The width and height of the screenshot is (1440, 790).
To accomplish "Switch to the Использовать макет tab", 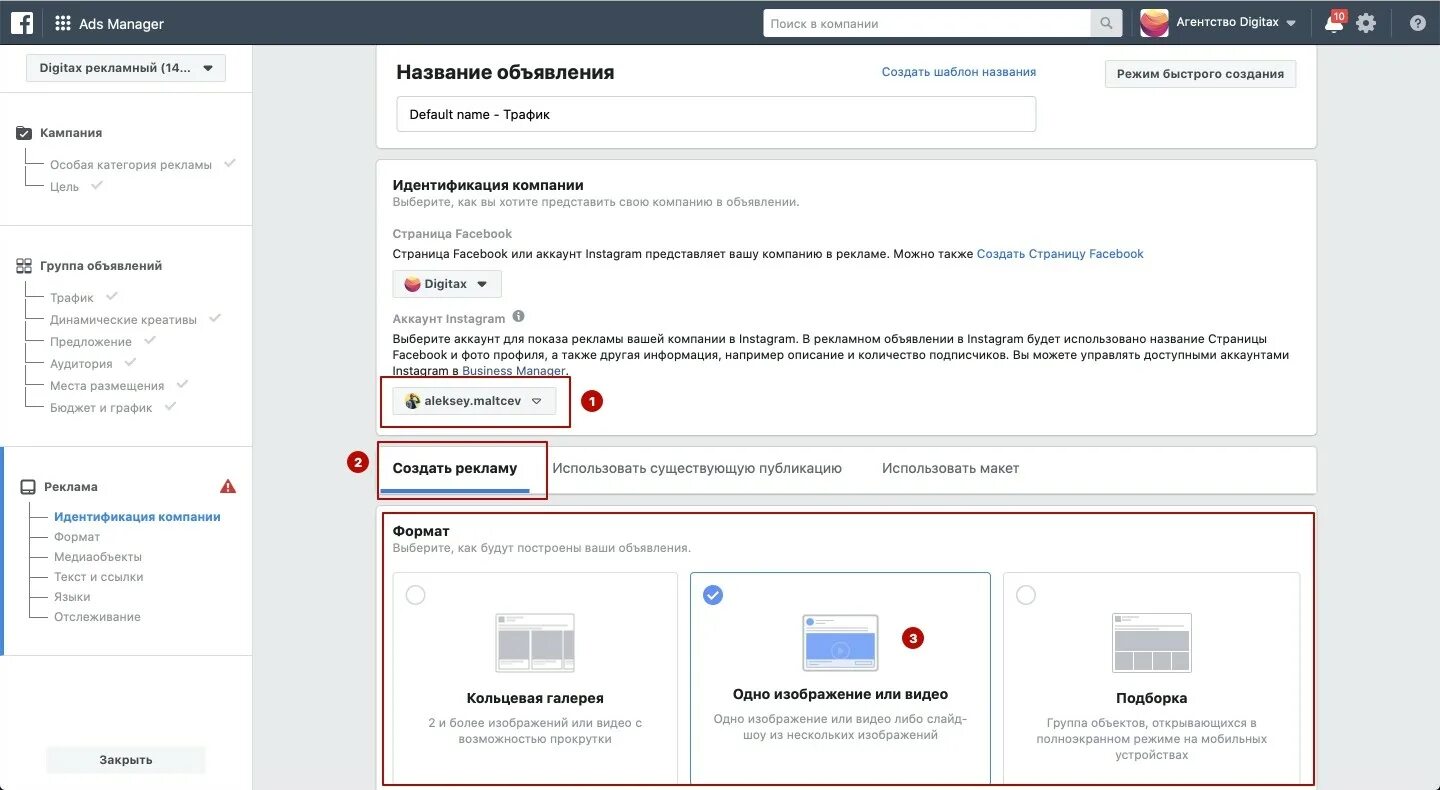I will pos(950,468).
